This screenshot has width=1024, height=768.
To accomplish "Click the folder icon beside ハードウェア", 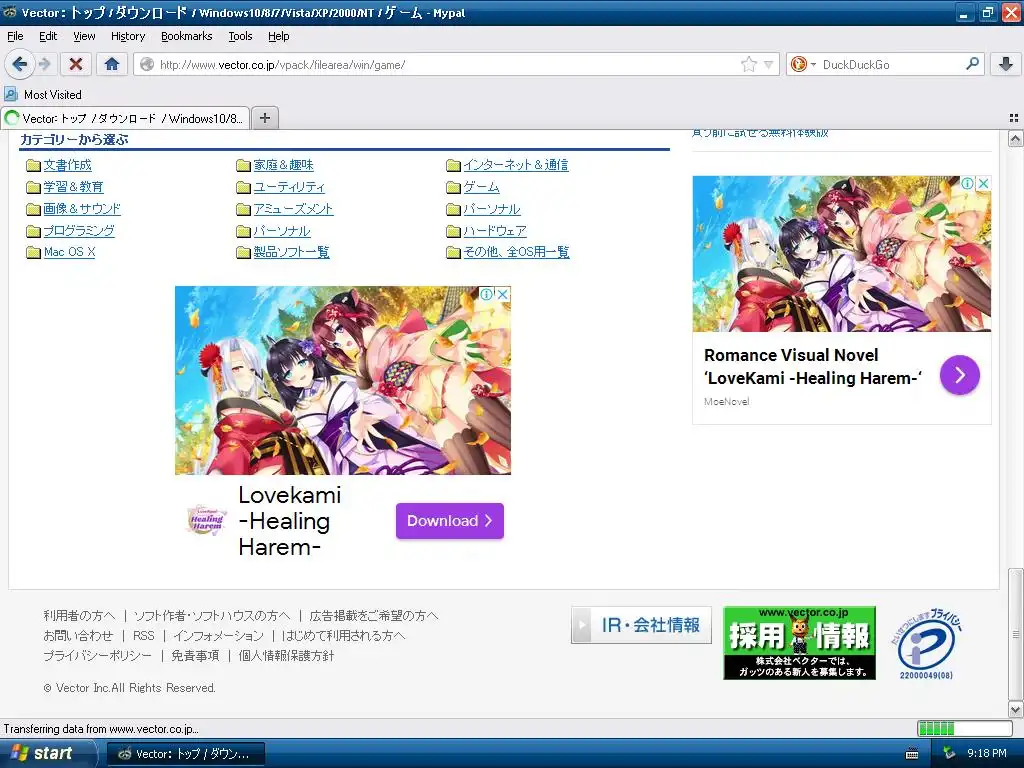I will tap(453, 231).
